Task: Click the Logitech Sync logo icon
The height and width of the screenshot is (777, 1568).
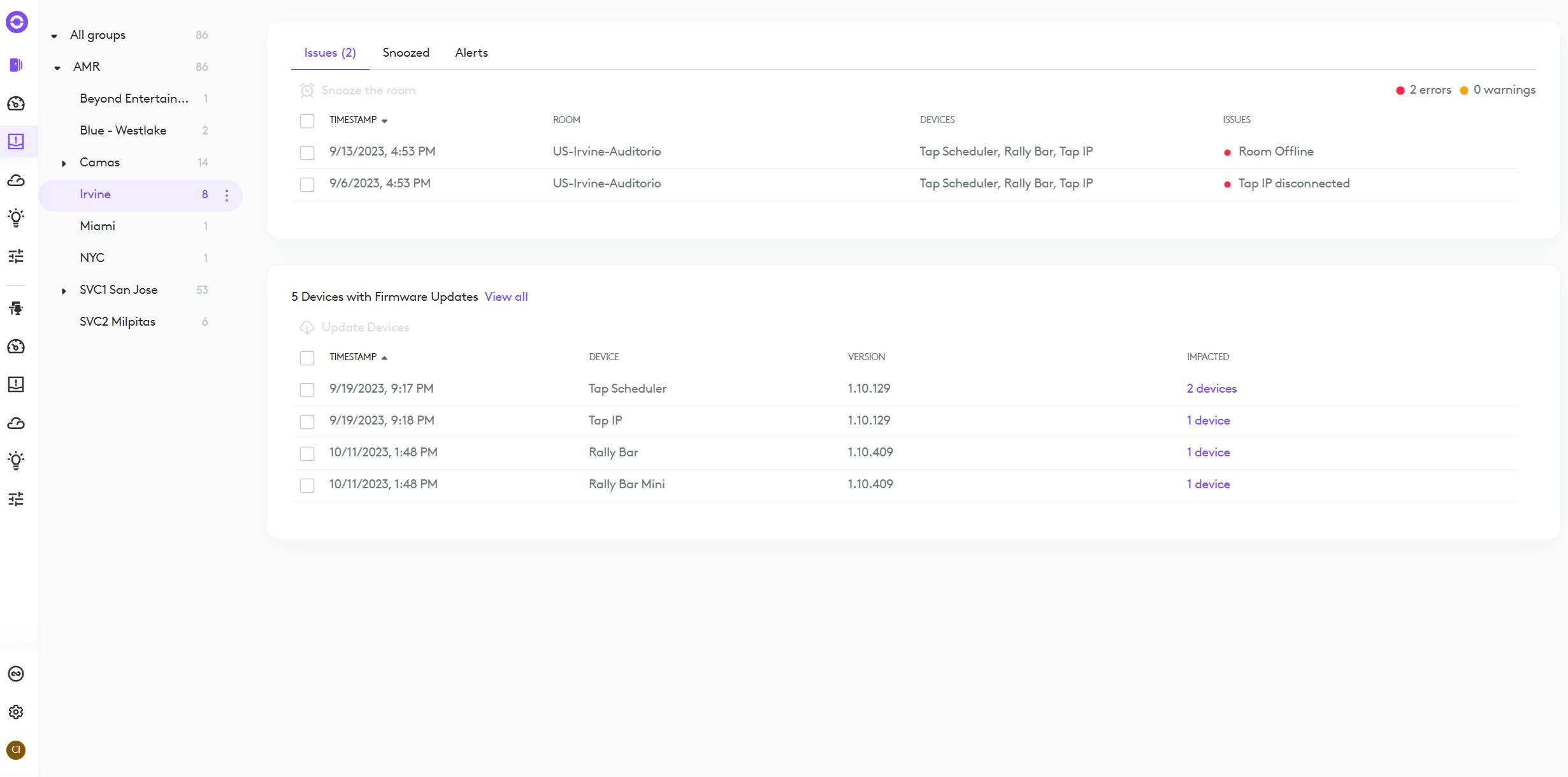Action: pos(17,22)
